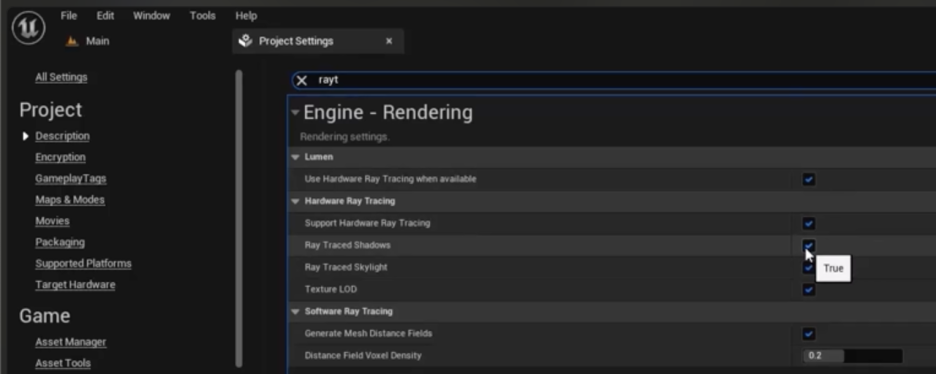Collapse the Lumen category
Screen dimensions: 936x374
point(295,157)
